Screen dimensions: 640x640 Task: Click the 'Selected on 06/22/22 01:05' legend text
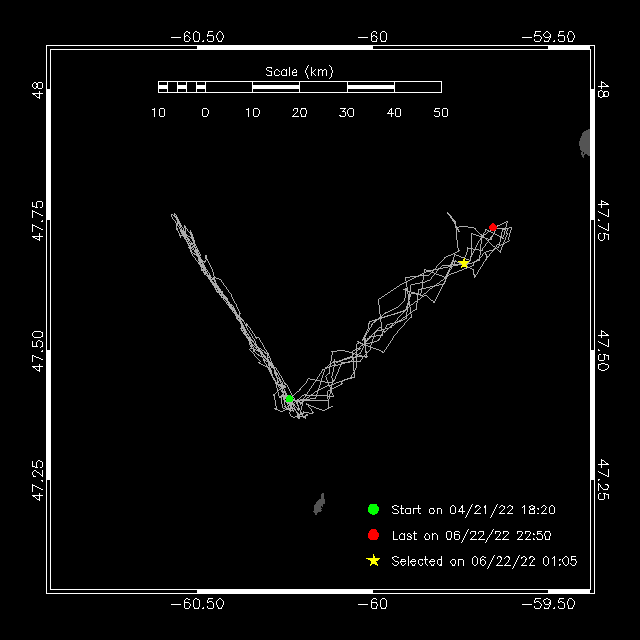click(x=484, y=561)
